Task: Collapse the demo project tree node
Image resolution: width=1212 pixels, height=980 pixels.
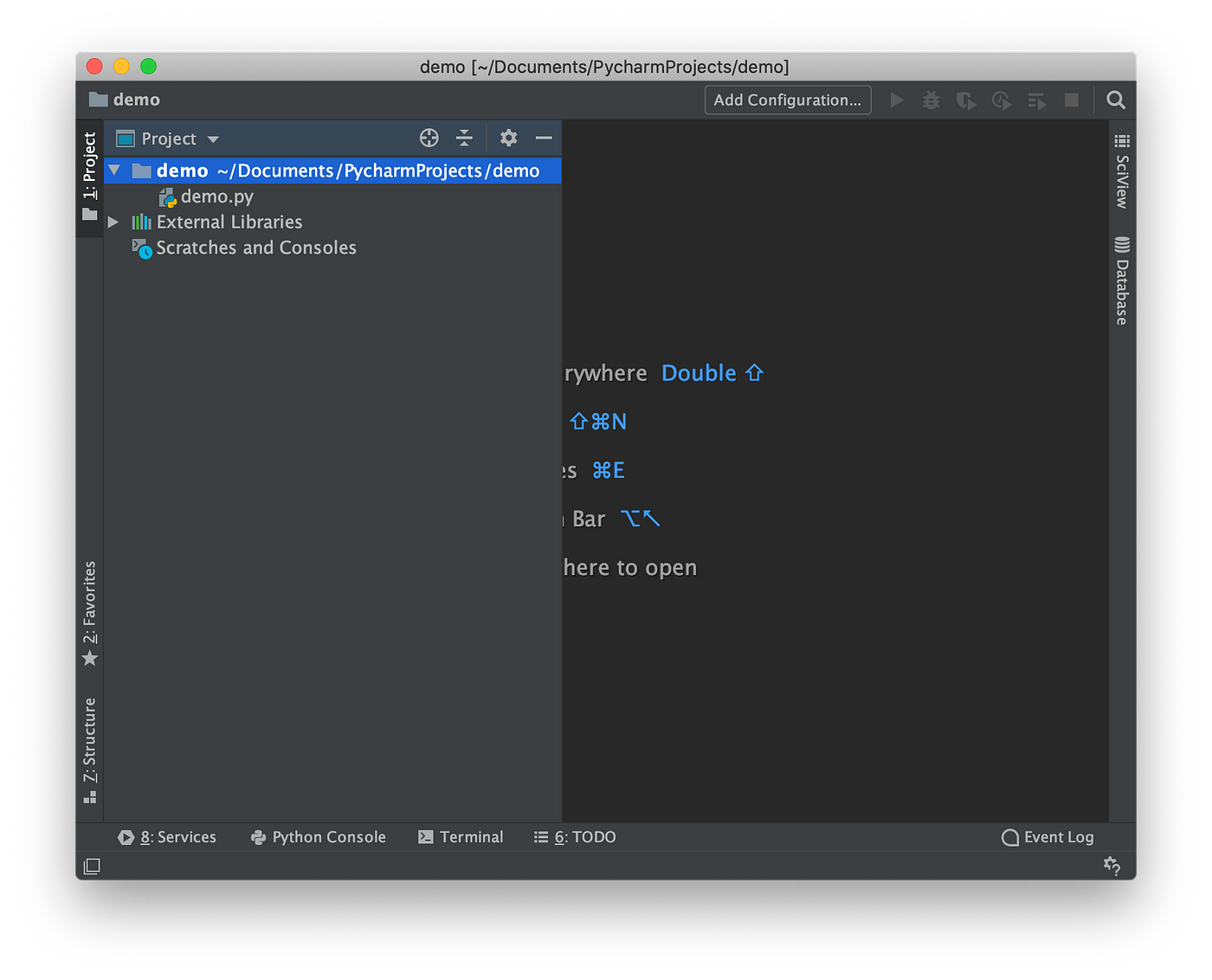Action: pyautogui.click(x=113, y=171)
